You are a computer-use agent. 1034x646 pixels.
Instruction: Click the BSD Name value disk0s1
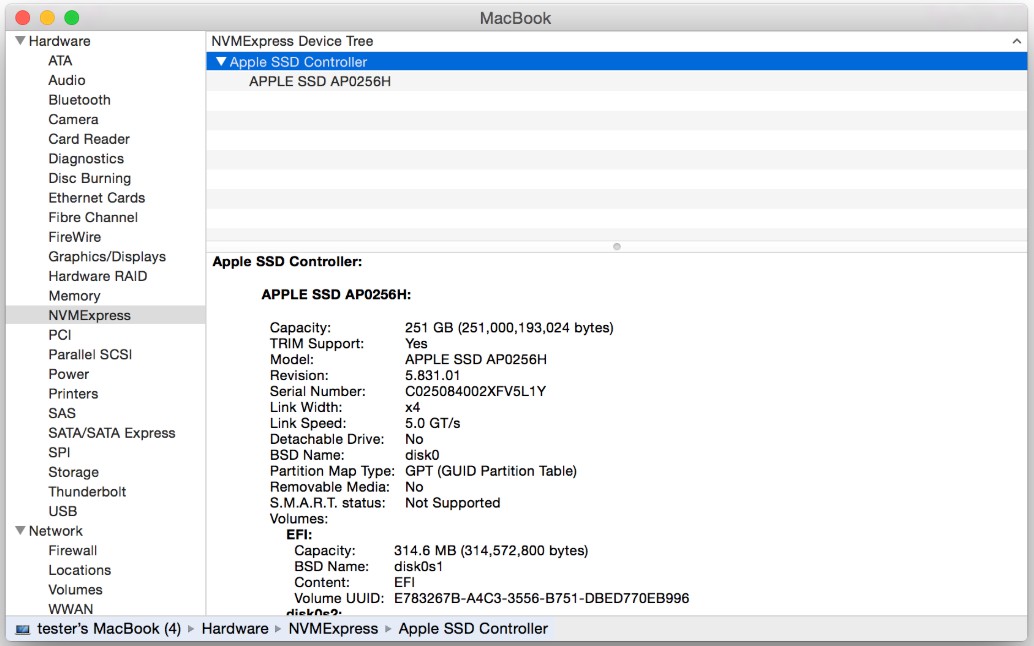click(418, 567)
